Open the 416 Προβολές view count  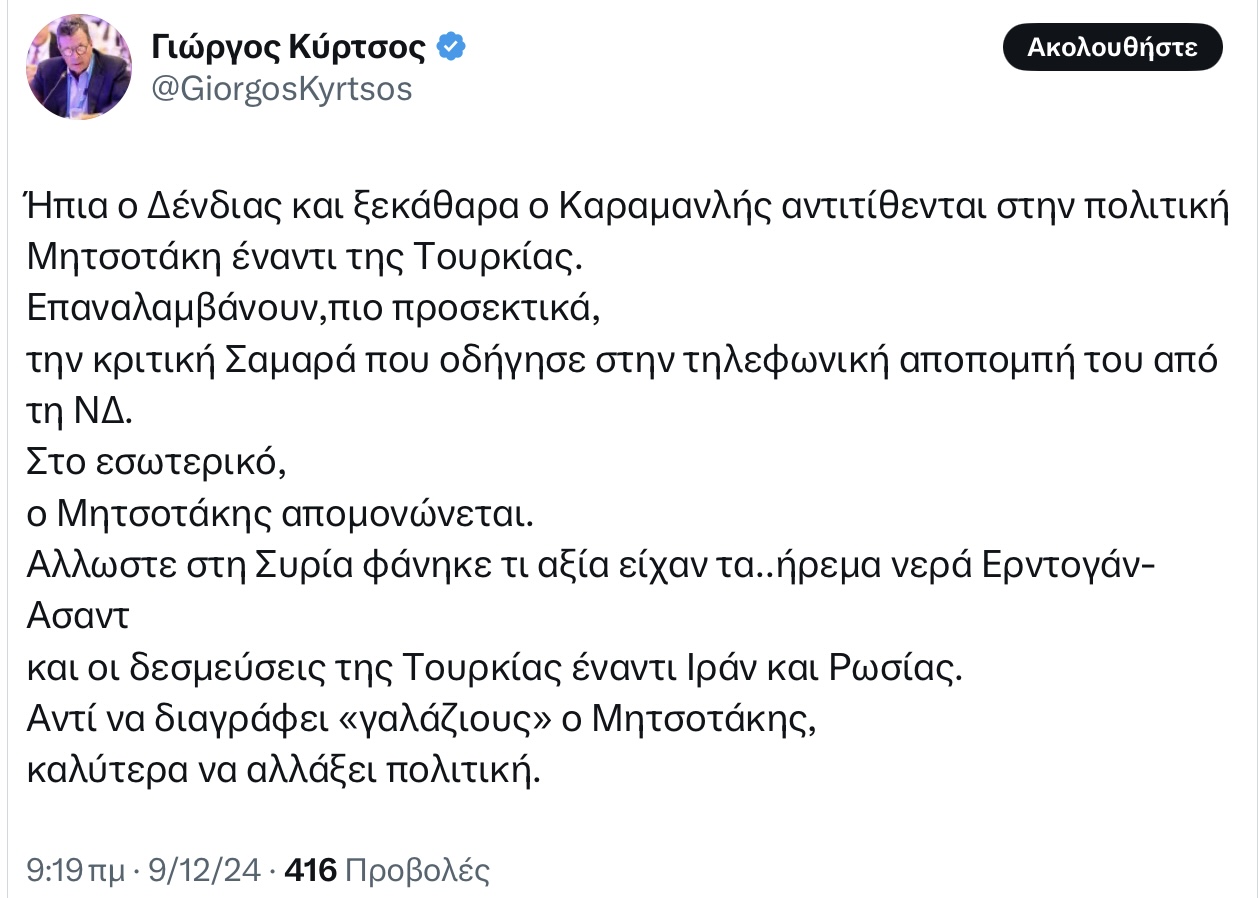tap(387, 869)
